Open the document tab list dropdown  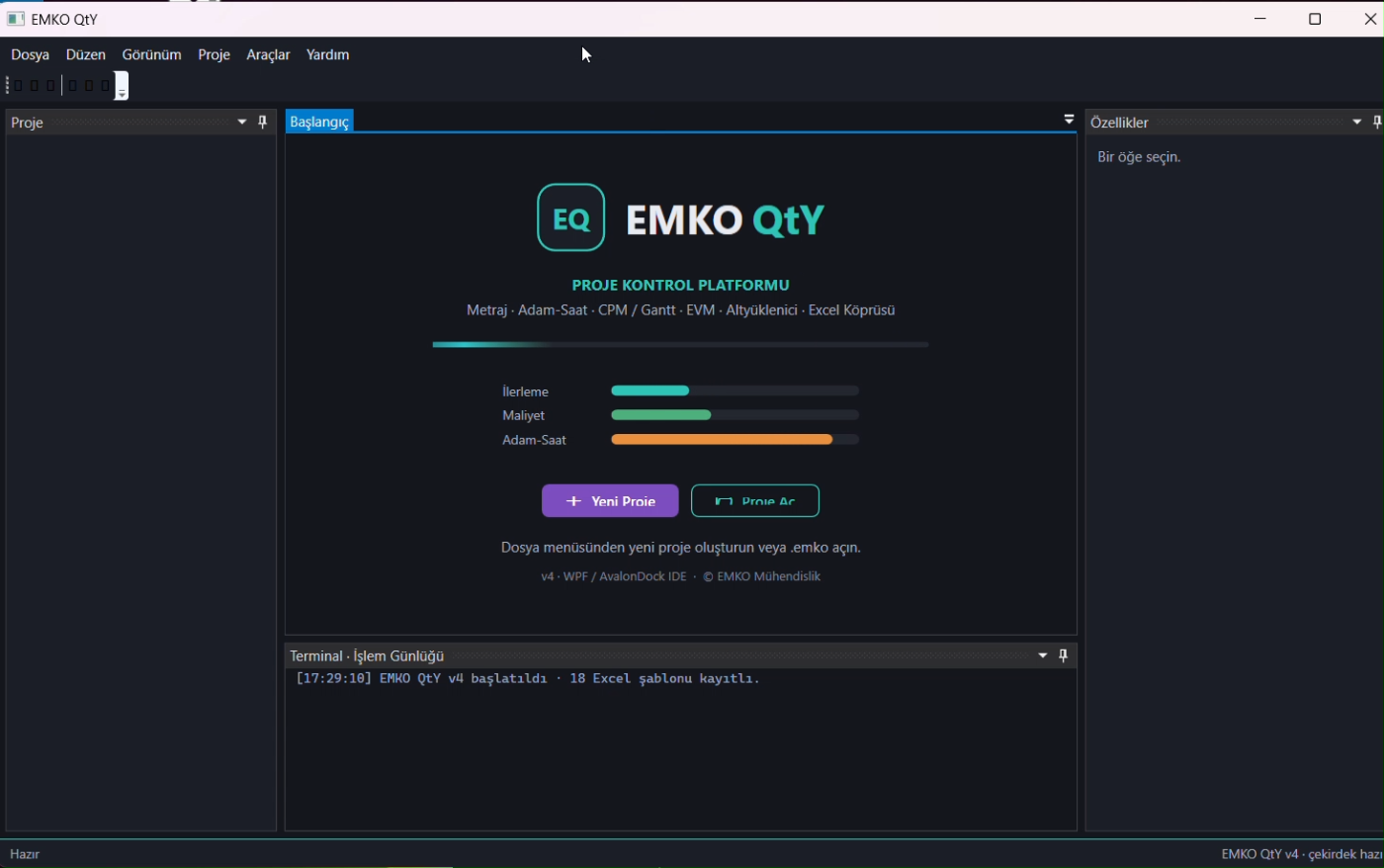coord(1069,120)
